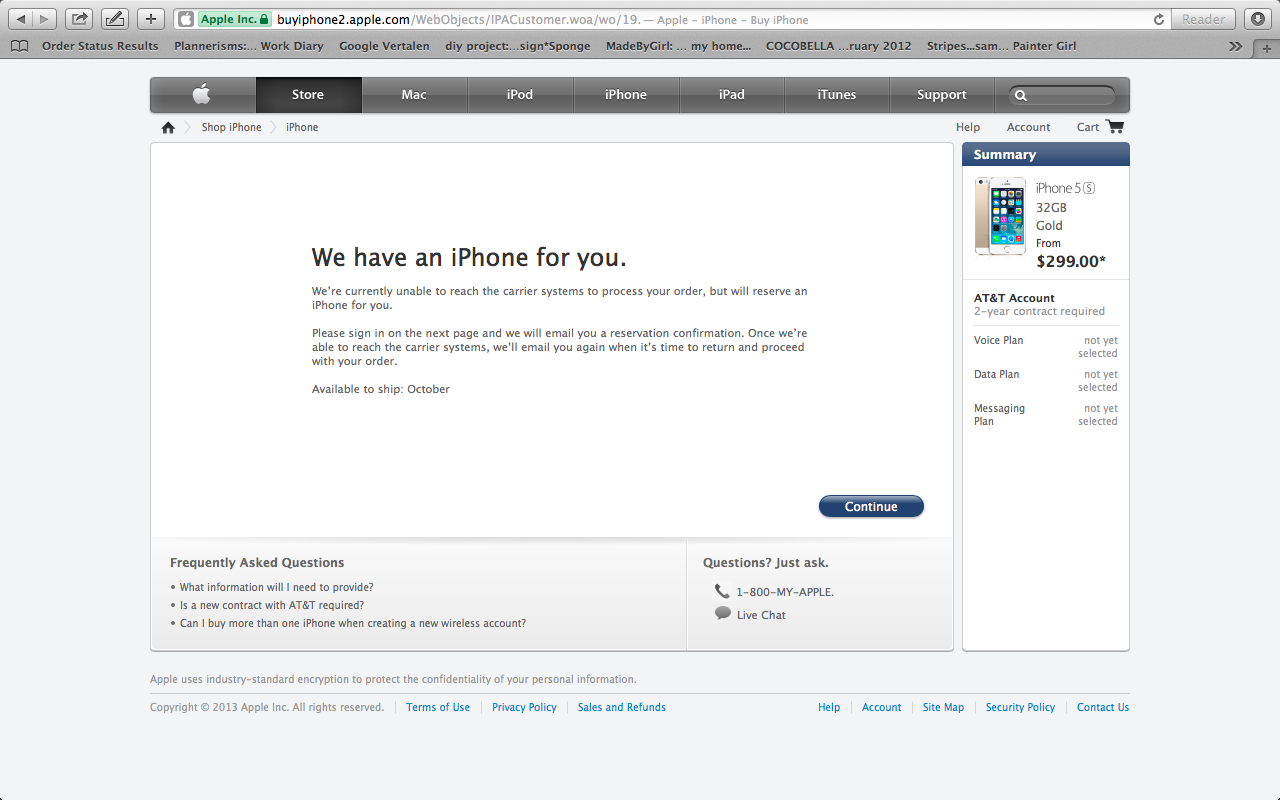Click the Cart text link
The image size is (1280, 800).
1088,127
